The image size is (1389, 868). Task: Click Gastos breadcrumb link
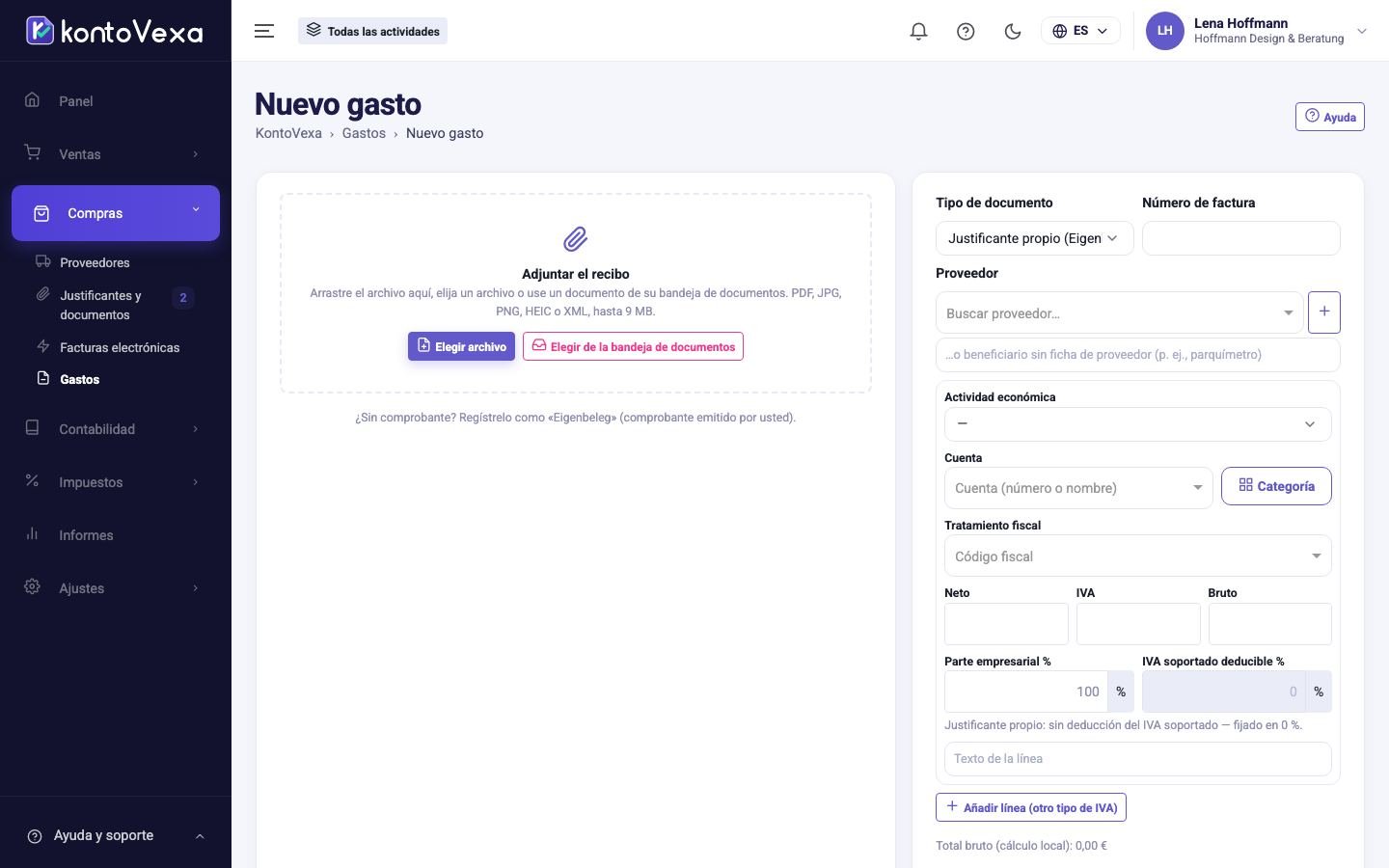click(x=364, y=133)
